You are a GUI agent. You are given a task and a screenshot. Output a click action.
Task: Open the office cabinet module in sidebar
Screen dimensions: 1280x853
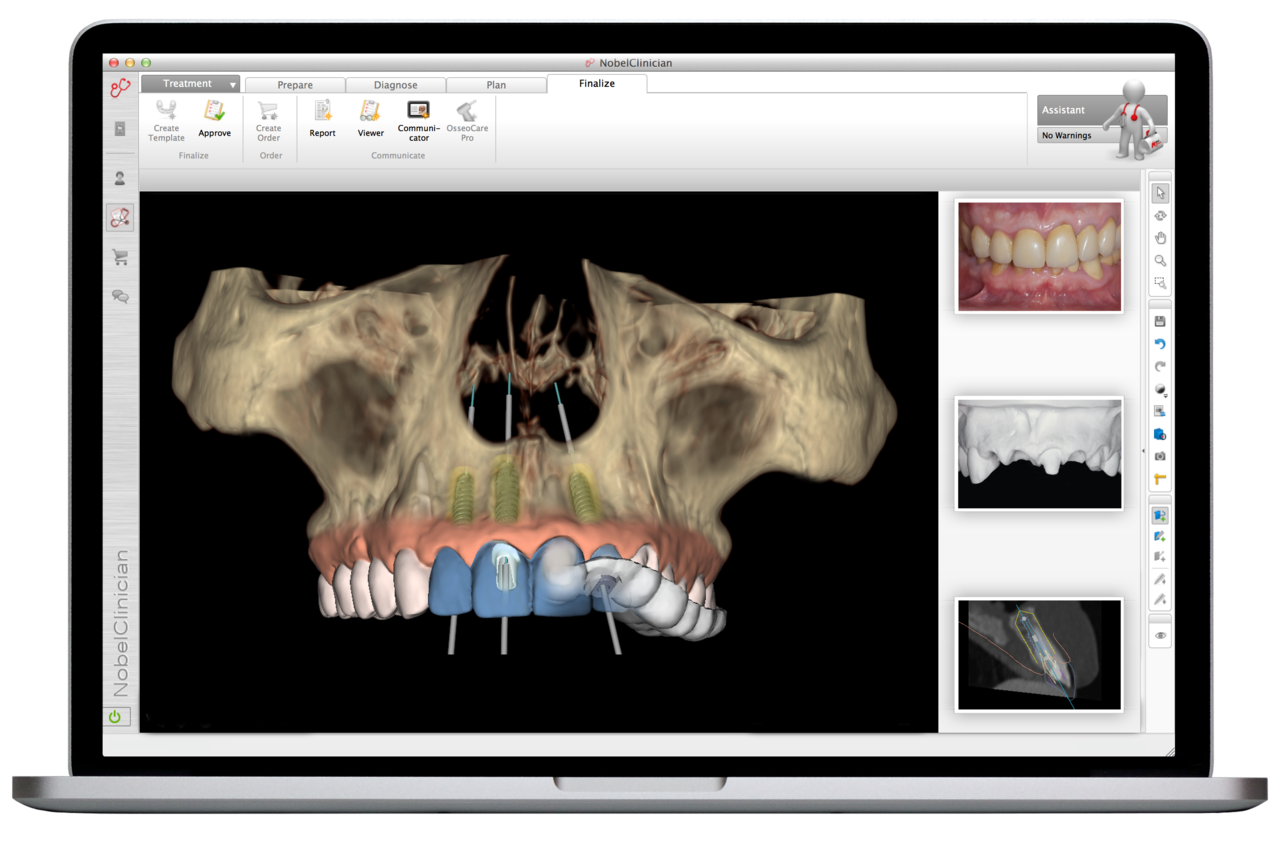120,129
